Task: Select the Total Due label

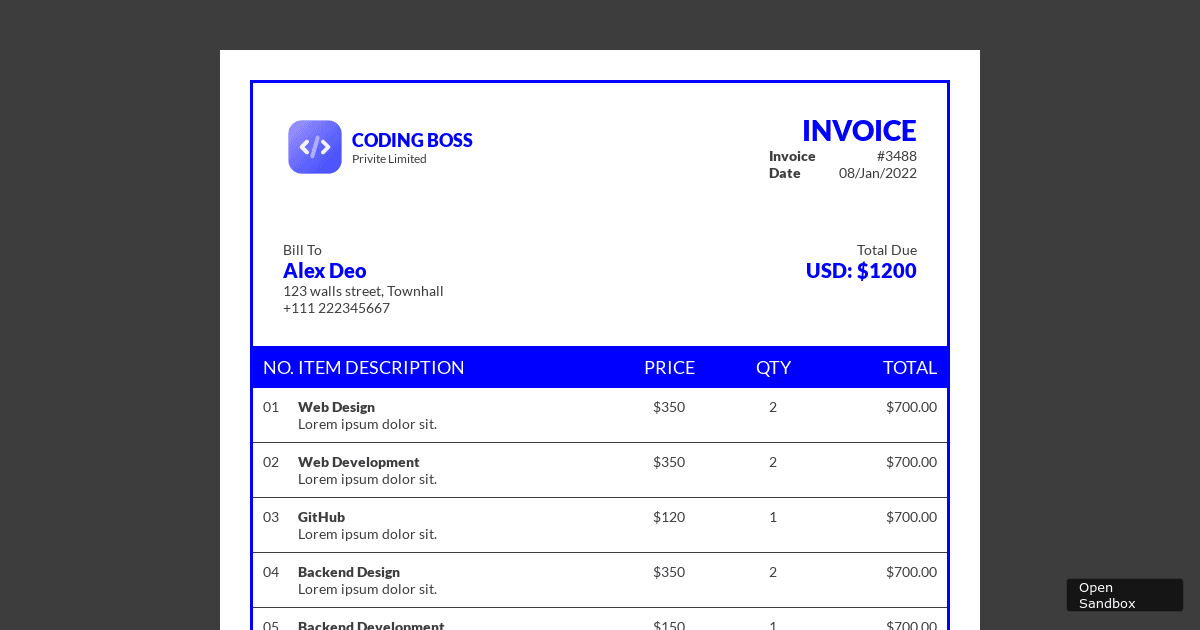Action: coord(887,250)
